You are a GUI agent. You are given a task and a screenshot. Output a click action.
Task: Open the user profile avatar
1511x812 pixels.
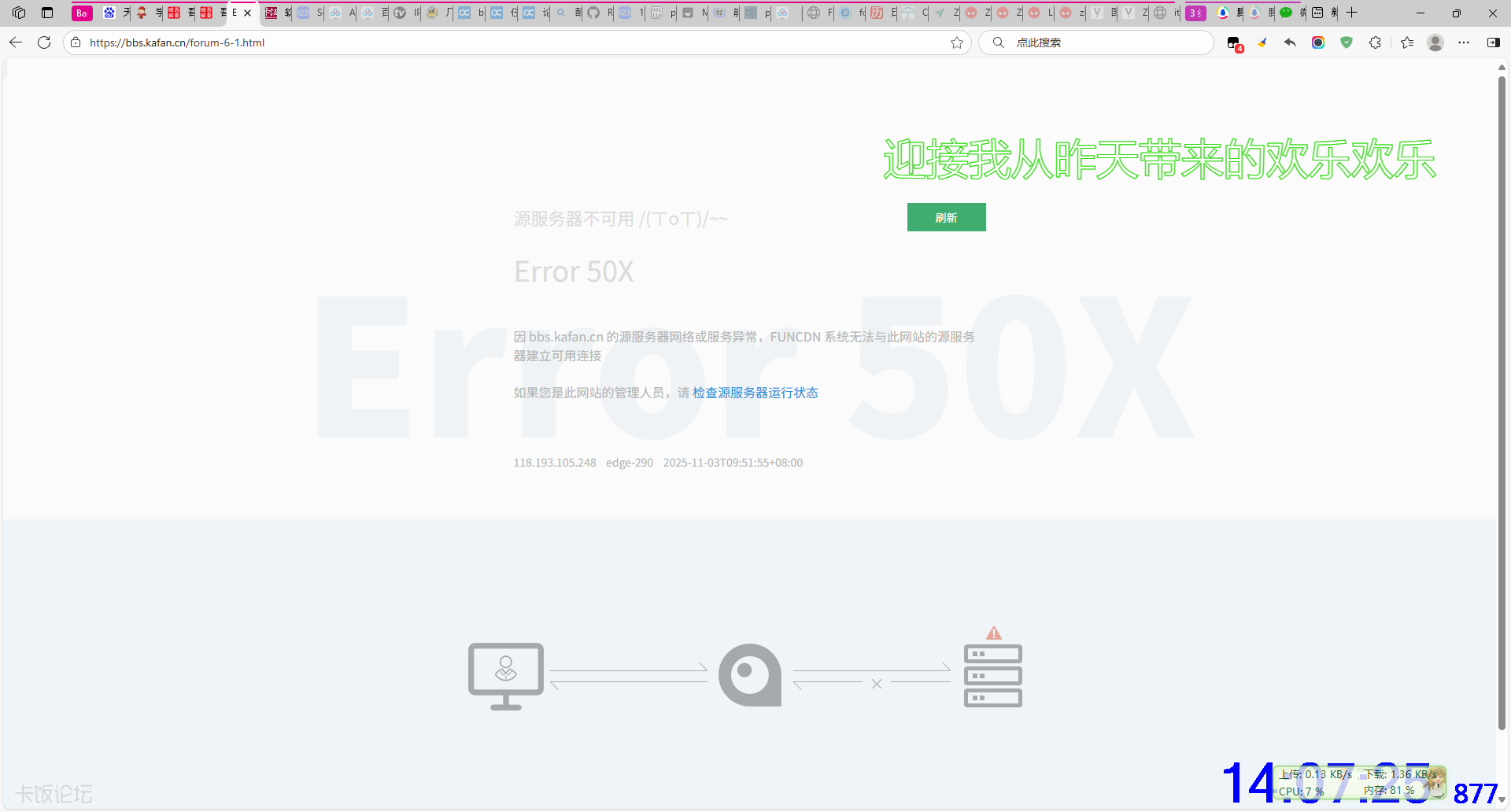[1435, 42]
